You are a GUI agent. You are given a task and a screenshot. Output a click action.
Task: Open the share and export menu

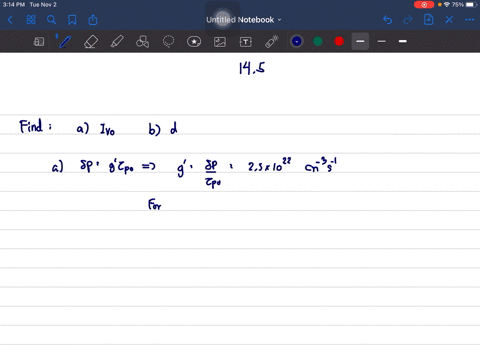tap(93, 20)
